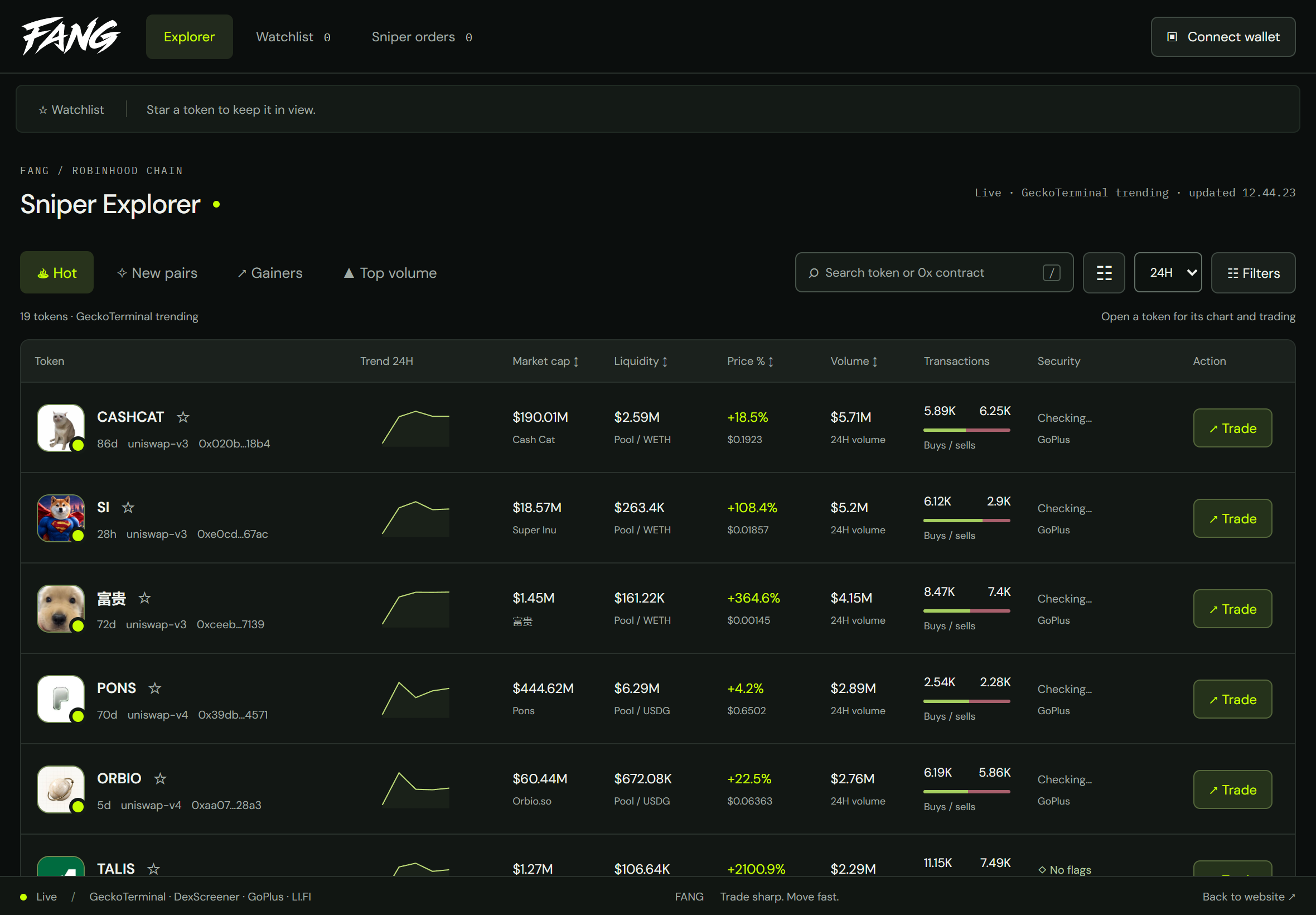
Task: Focus the Search token or 0x contract field
Action: pos(934,273)
